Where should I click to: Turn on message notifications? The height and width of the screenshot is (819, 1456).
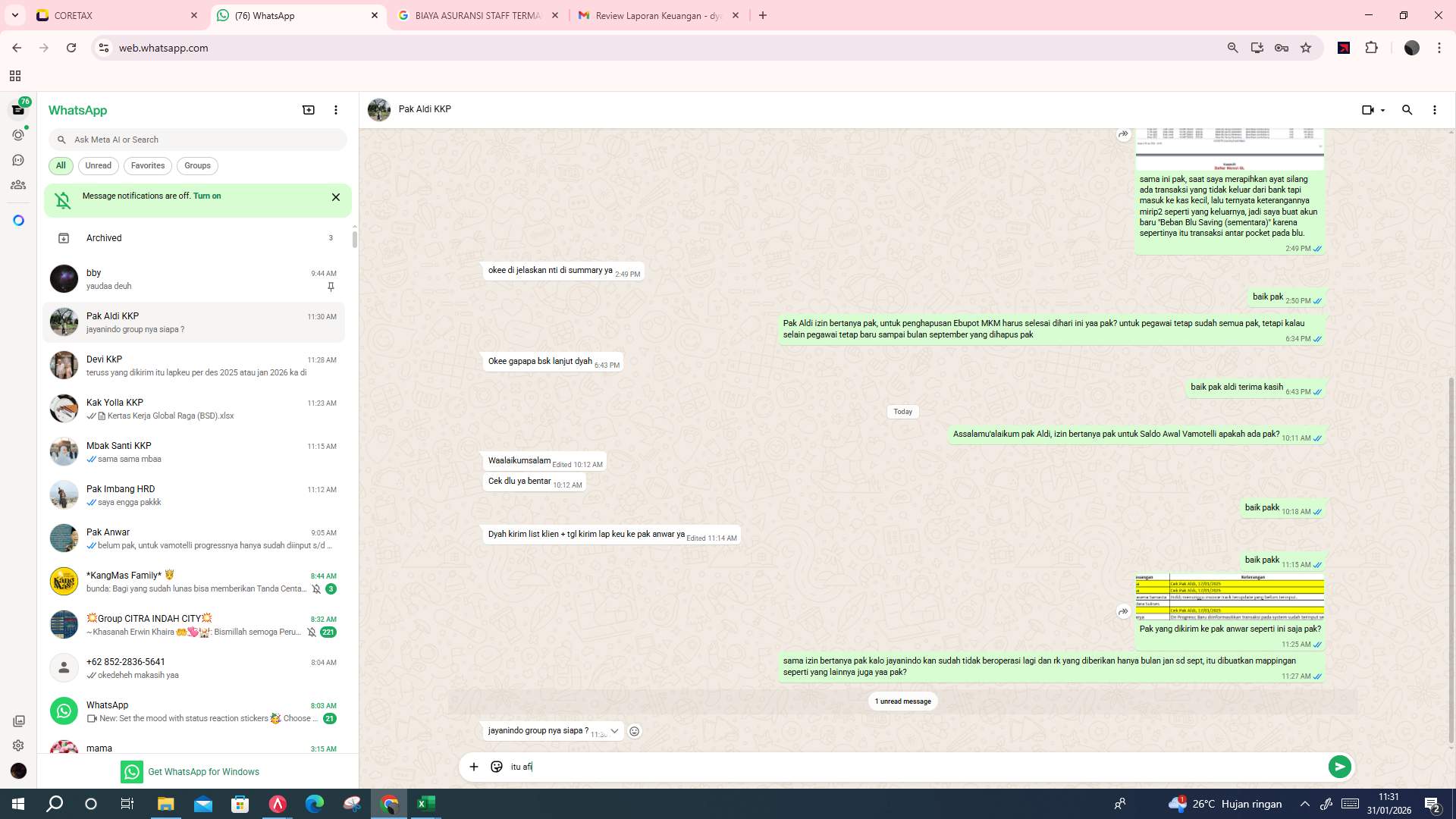coord(208,196)
